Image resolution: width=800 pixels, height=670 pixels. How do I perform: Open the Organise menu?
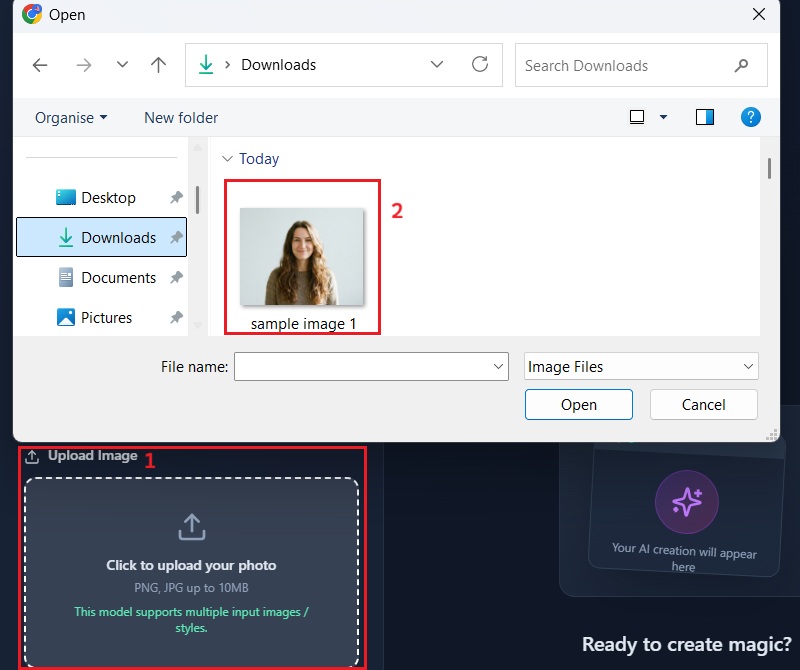click(x=71, y=118)
